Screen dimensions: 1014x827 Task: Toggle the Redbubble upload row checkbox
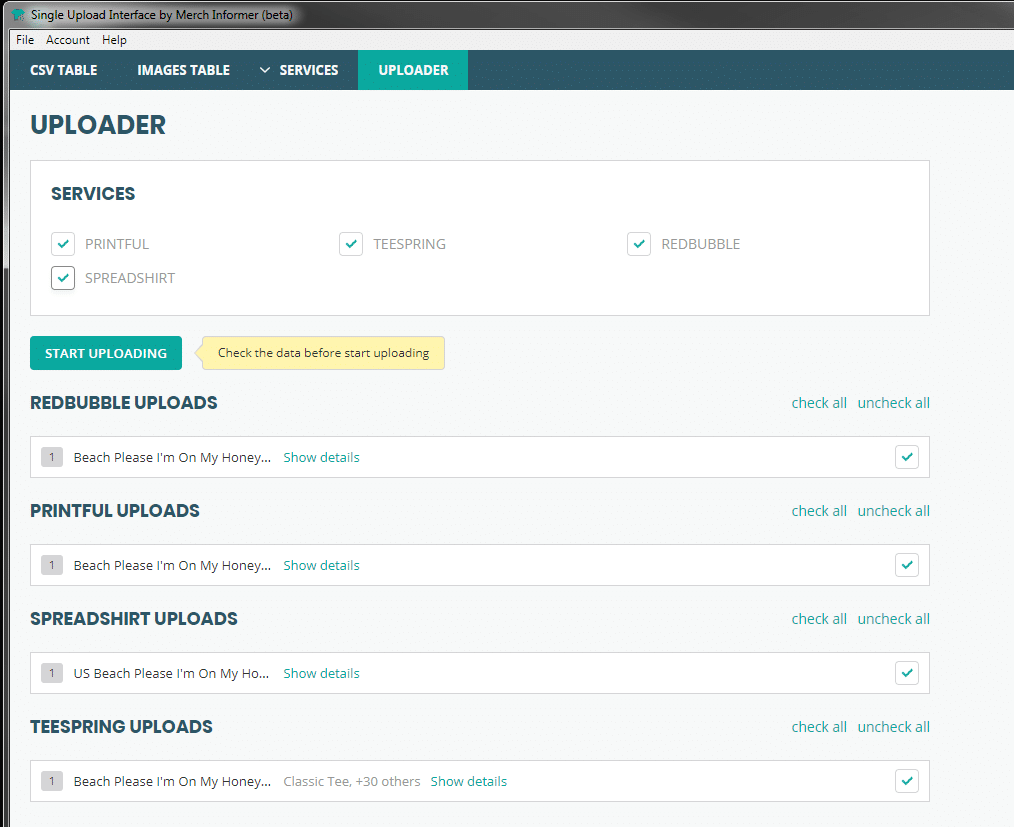point(907,457)
